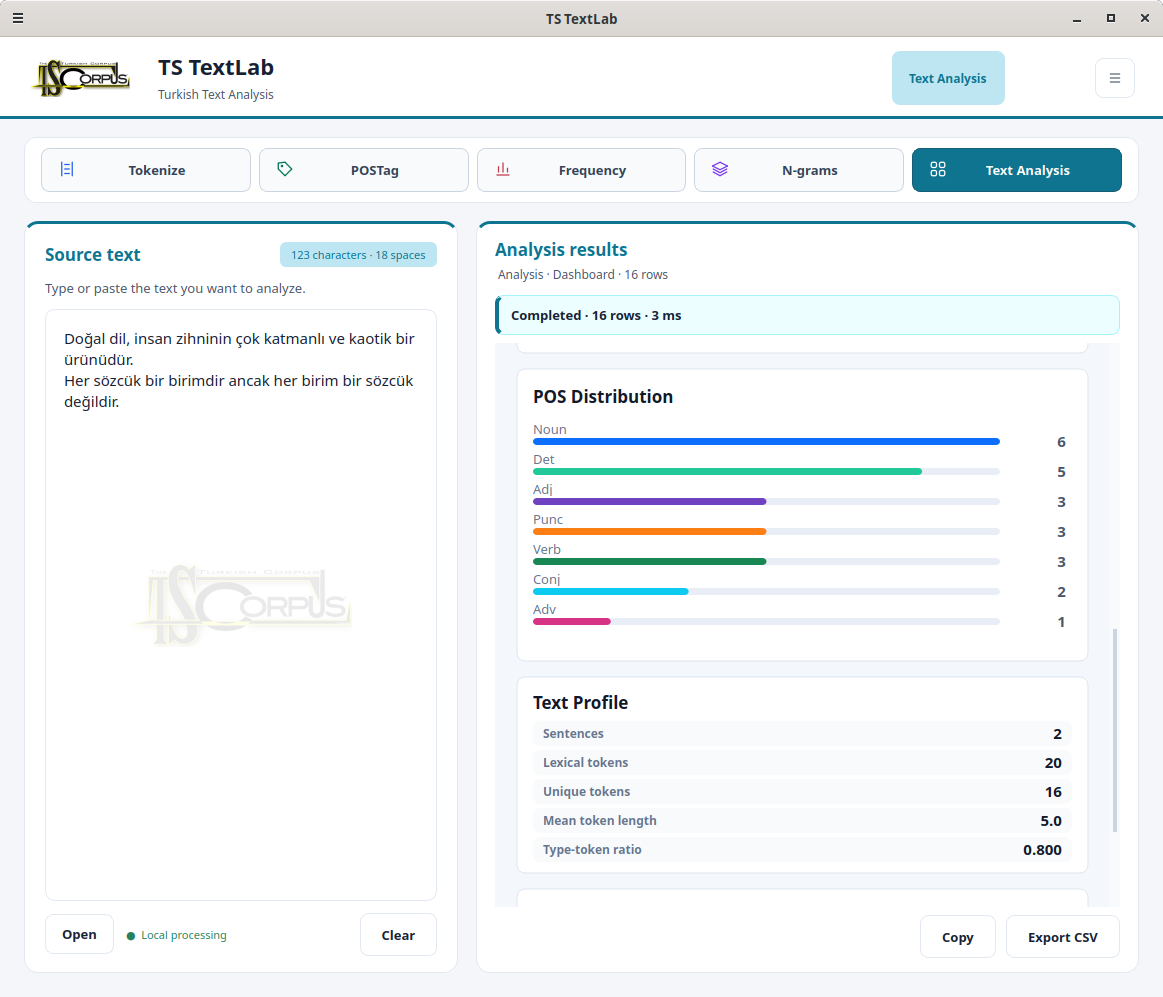Image resolution: width=1163 pixels, height=997 pixels.
Task: Click the 'Completed · 16 rows · 3 ms' status
Action: 807,315
